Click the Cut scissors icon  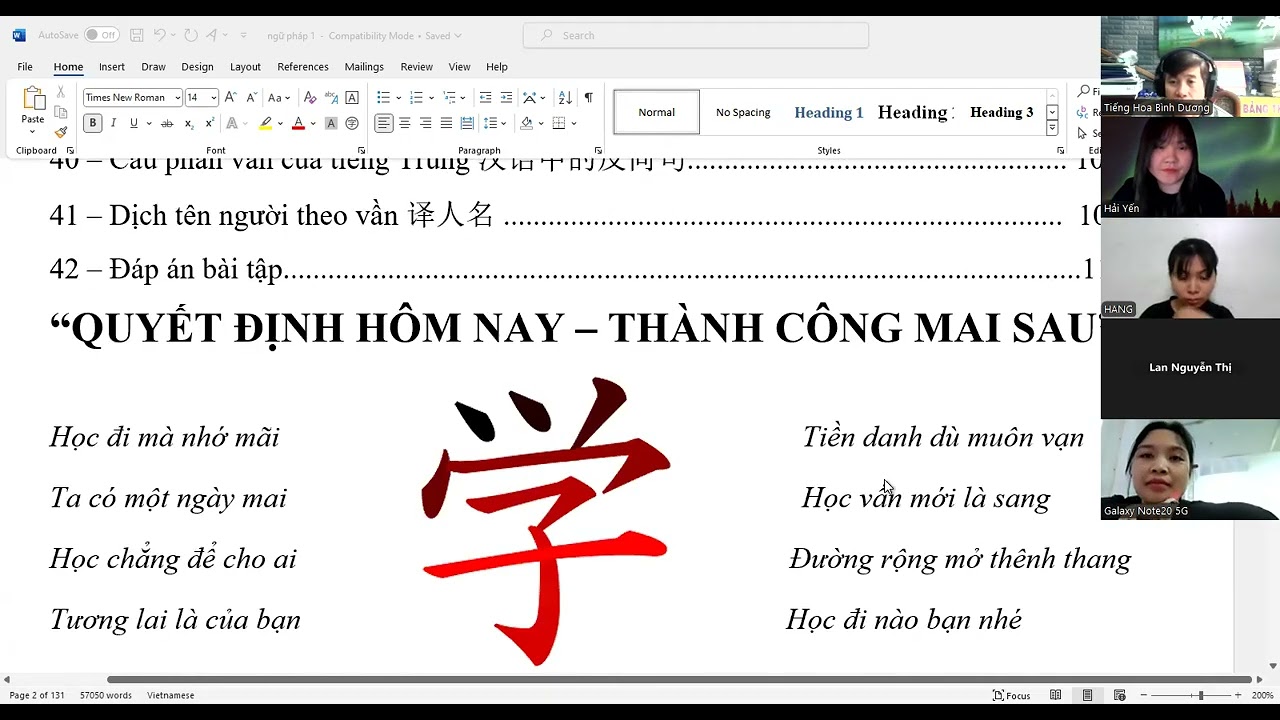(61, 92)
